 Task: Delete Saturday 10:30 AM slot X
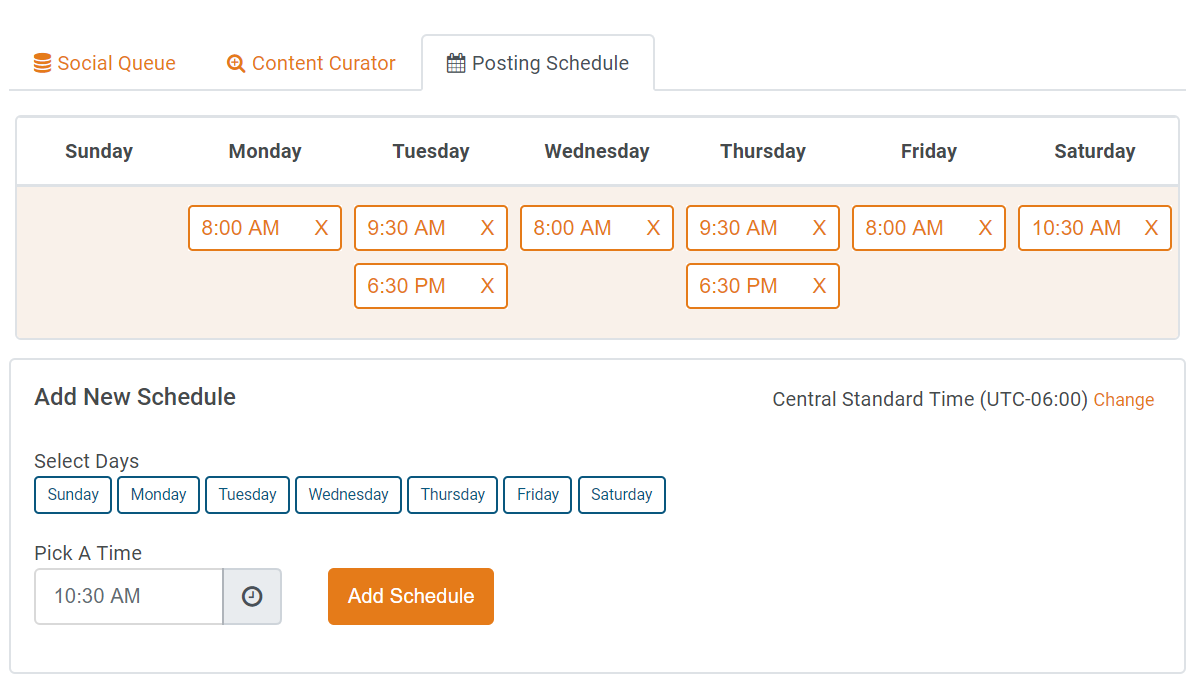pos(1152,228)
